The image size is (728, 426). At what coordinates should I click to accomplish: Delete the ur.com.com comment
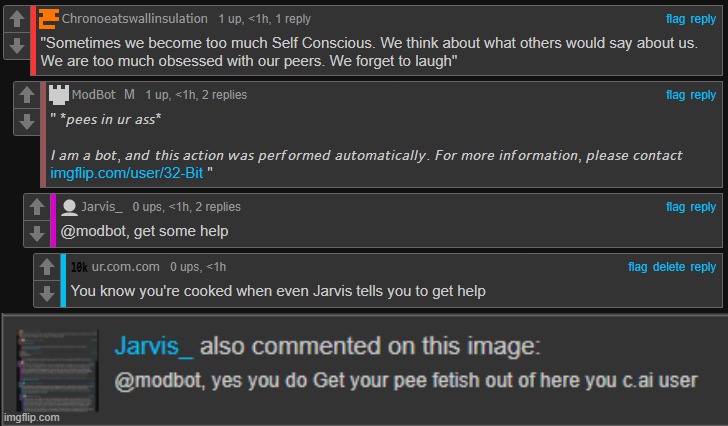pyautogui.click(x=669, y=267)
